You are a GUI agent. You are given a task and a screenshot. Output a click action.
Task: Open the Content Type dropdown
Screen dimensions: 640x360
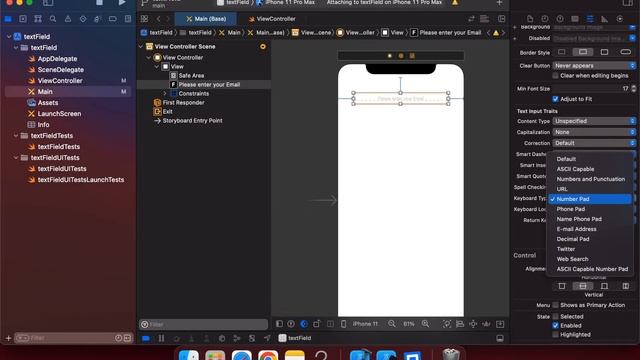coord(594,121)
